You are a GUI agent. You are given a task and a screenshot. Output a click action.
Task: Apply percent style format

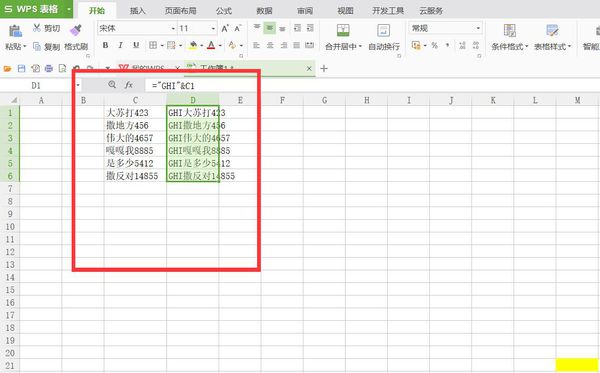(434, 46)
